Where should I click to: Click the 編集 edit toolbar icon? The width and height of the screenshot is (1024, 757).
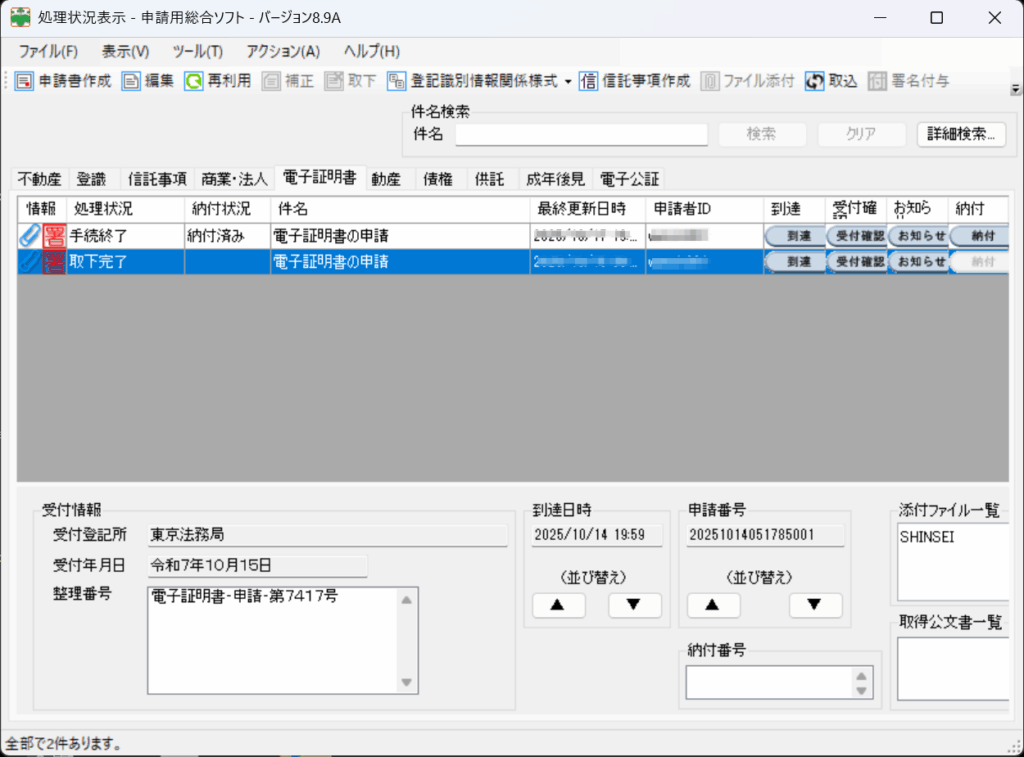click(131, 81)
